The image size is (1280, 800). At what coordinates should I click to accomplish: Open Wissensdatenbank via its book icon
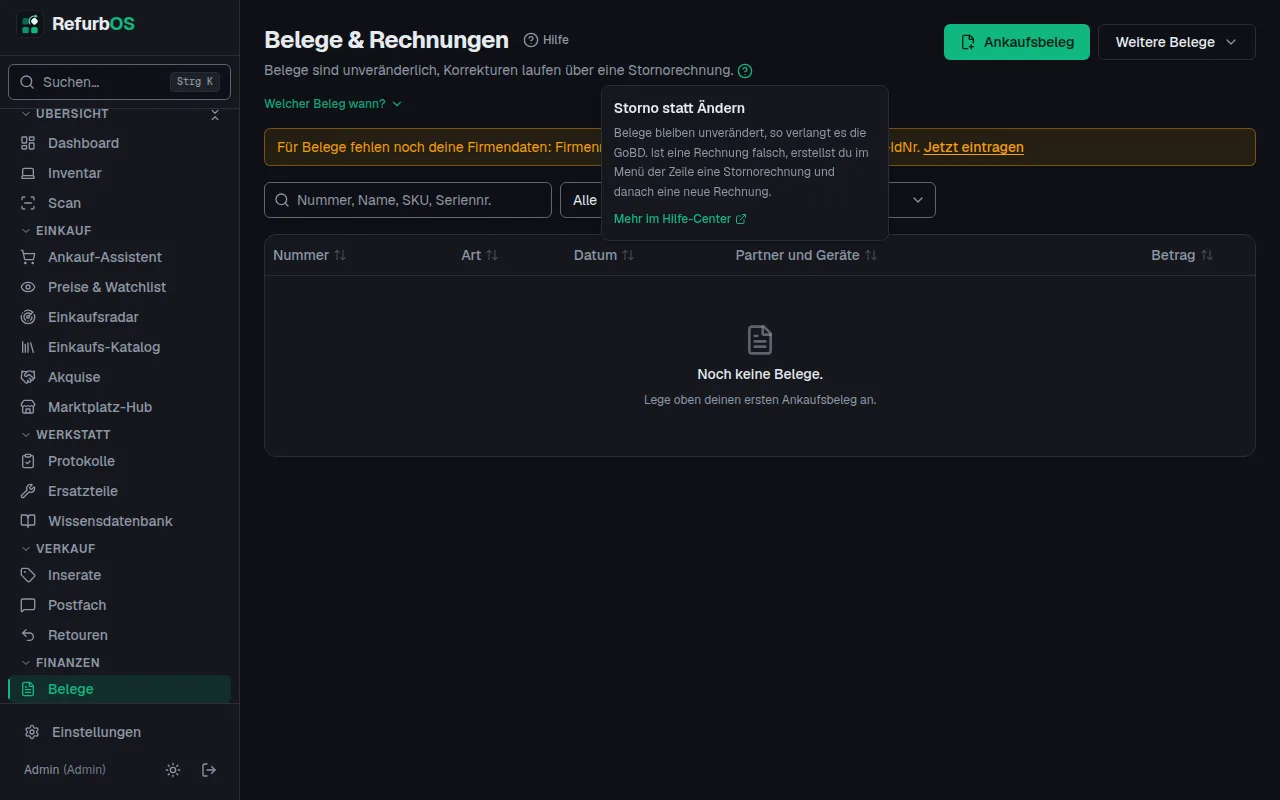(28, 521)
